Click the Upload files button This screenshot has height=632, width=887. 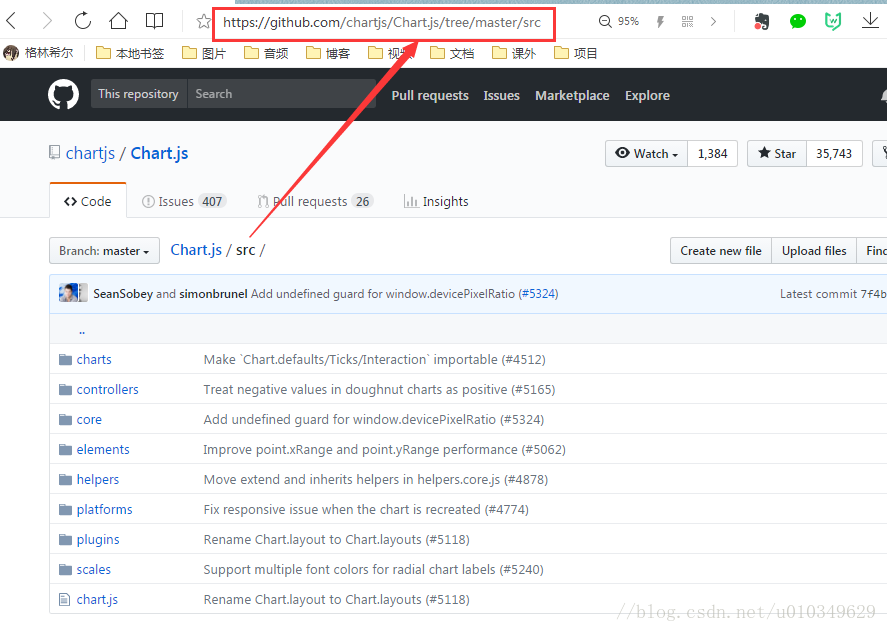tap(814, 251)
